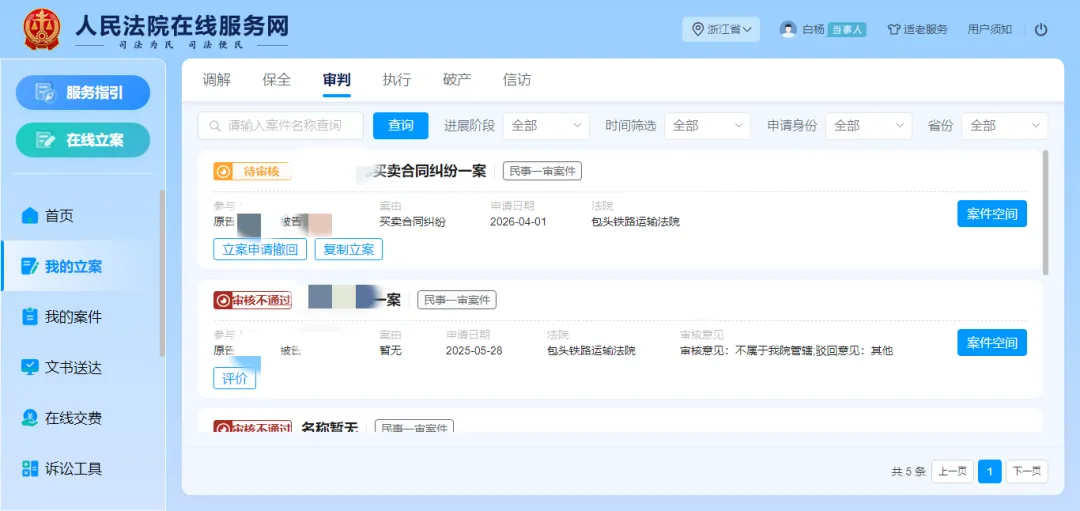The height and width of the screenshot is (511, 1080).
Task: Click 审核不通过 badge of 2025-05-28 case
Action: (x=252, y=300)
